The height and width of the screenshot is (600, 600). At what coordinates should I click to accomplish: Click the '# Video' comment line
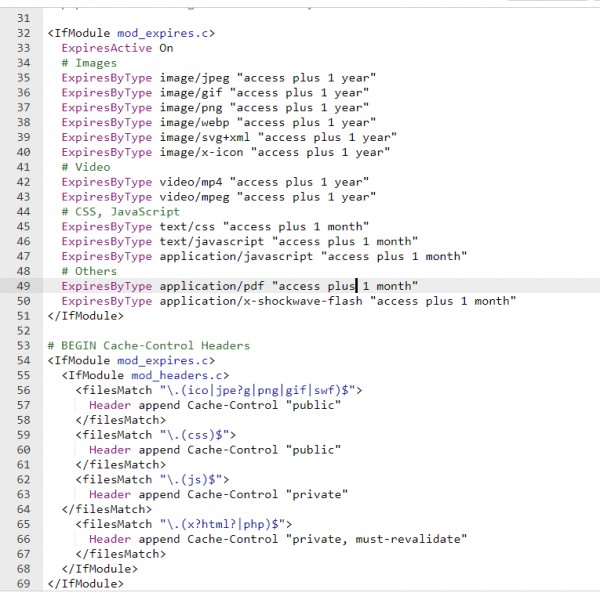[x=86, y=167]
